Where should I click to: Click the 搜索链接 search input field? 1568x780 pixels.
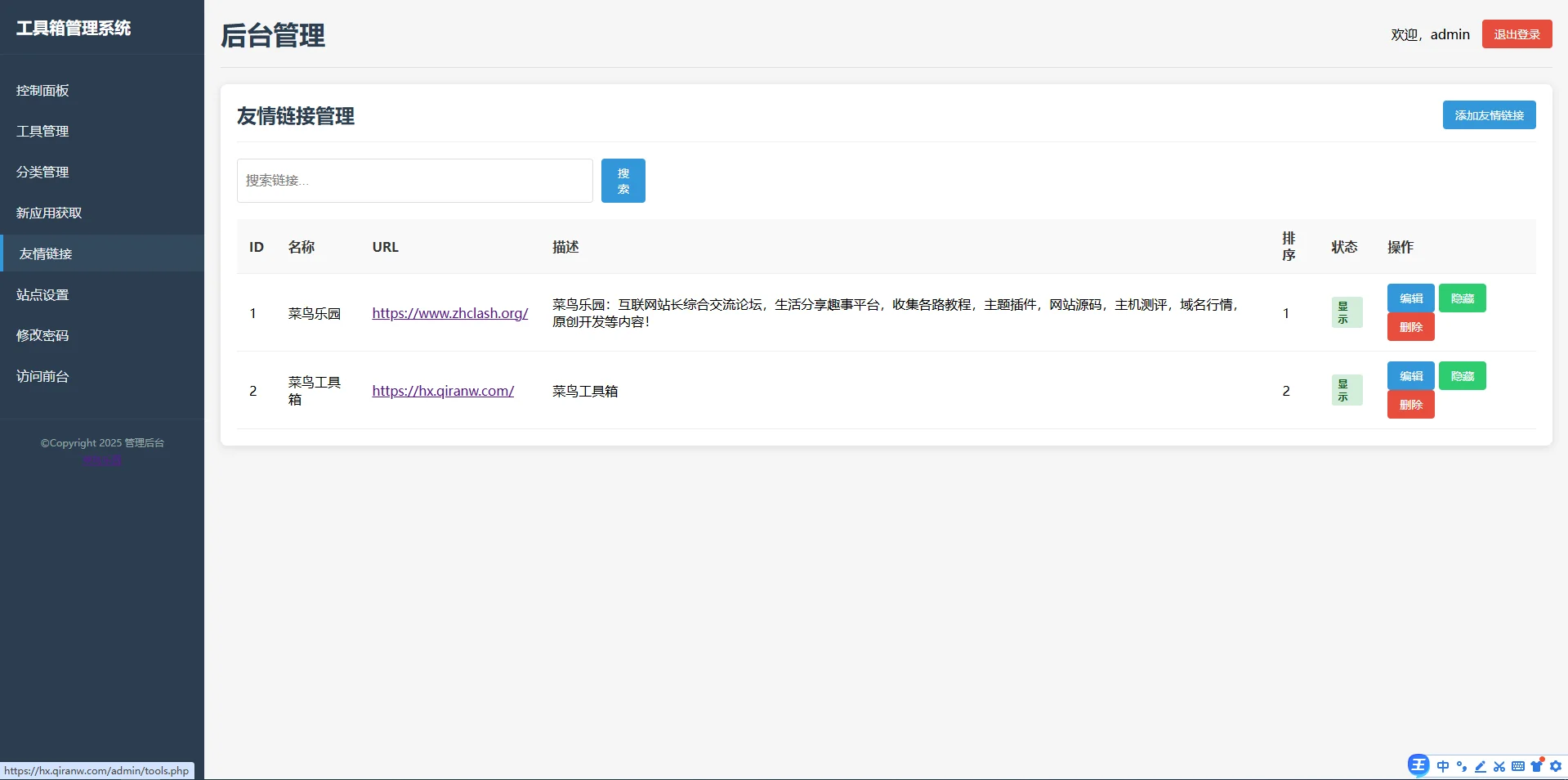pos(414,180)
